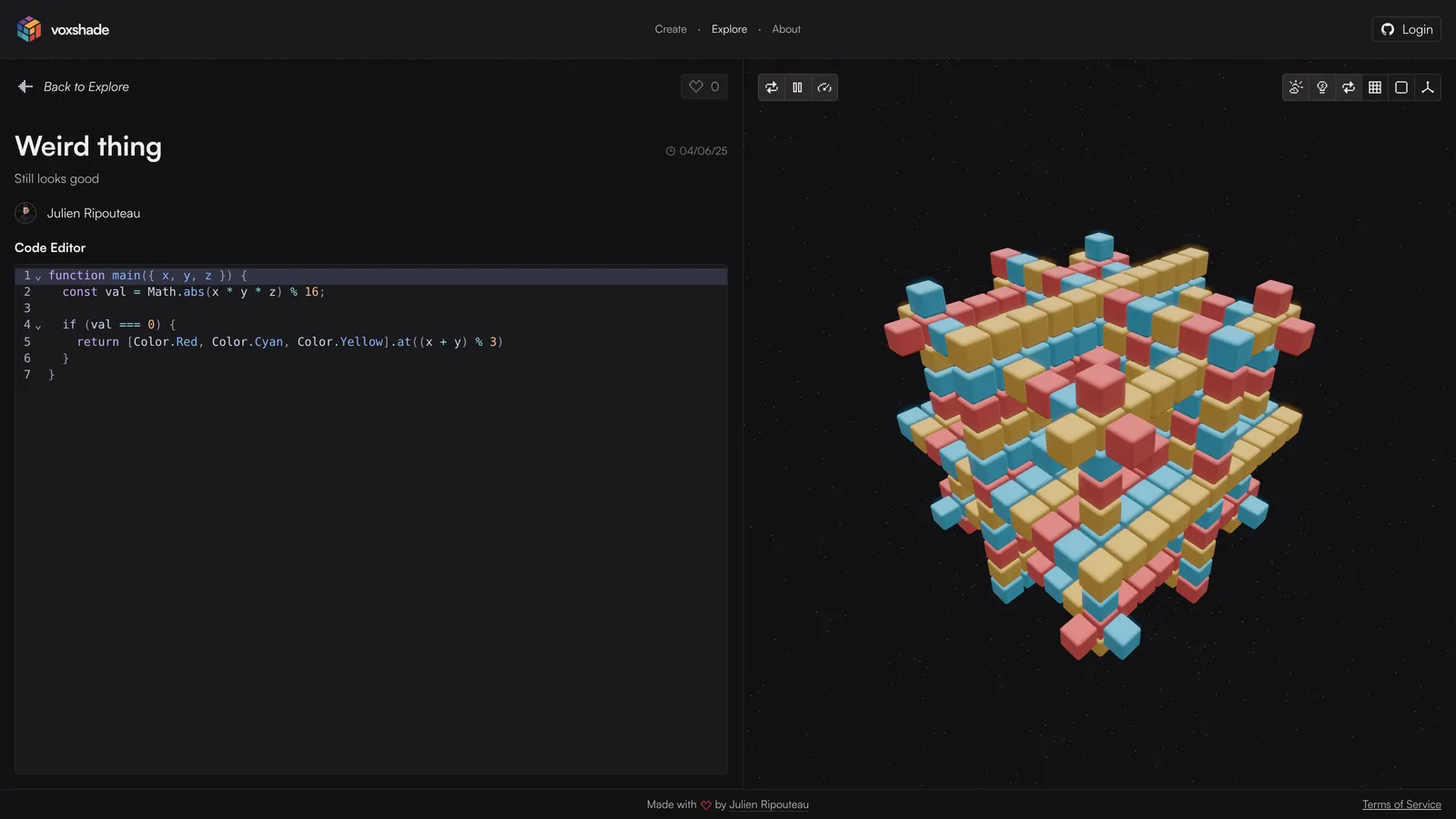
Task: Toggle the light bulb icon
Action: click(x=1322, y=87)
